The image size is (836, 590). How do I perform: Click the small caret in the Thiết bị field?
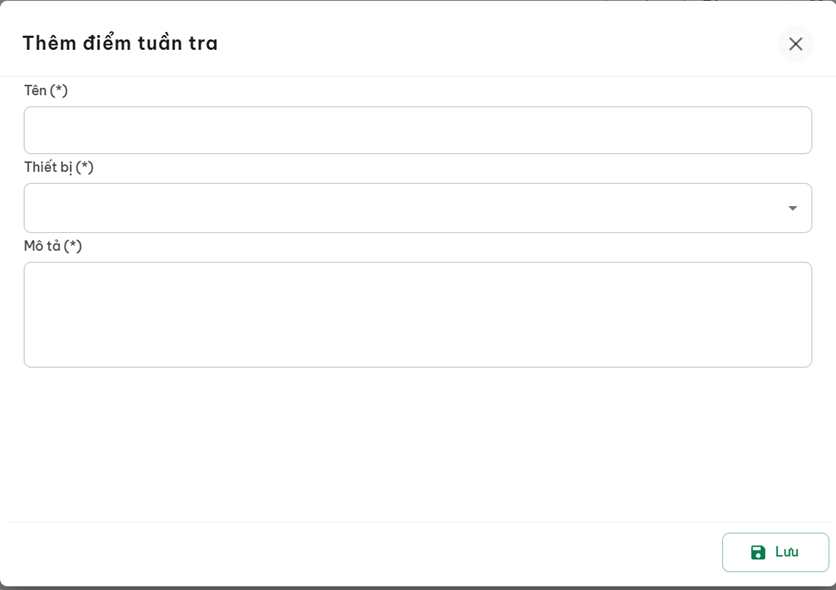tap(792, 208)
